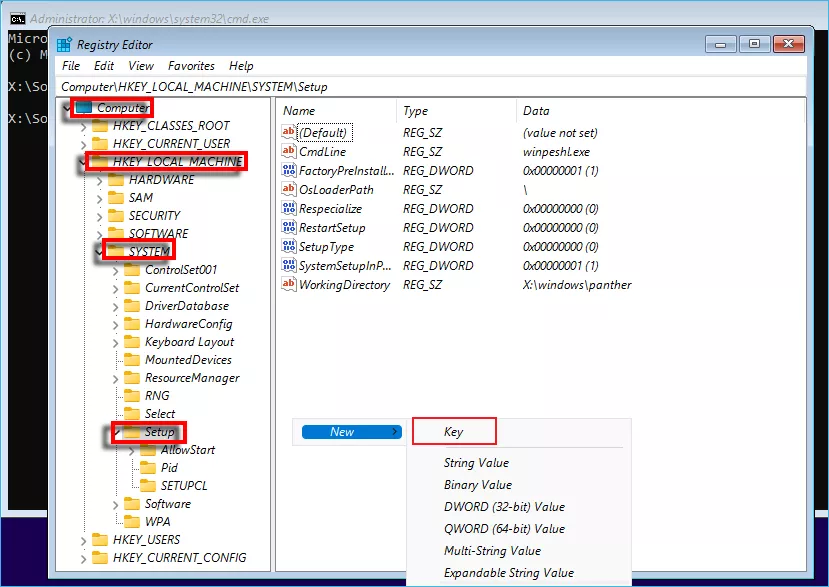The height and width of the screenshot is (587, 829).
Task: Expand the ControlSet001 key arrow
Action: [x=116, y=271]
